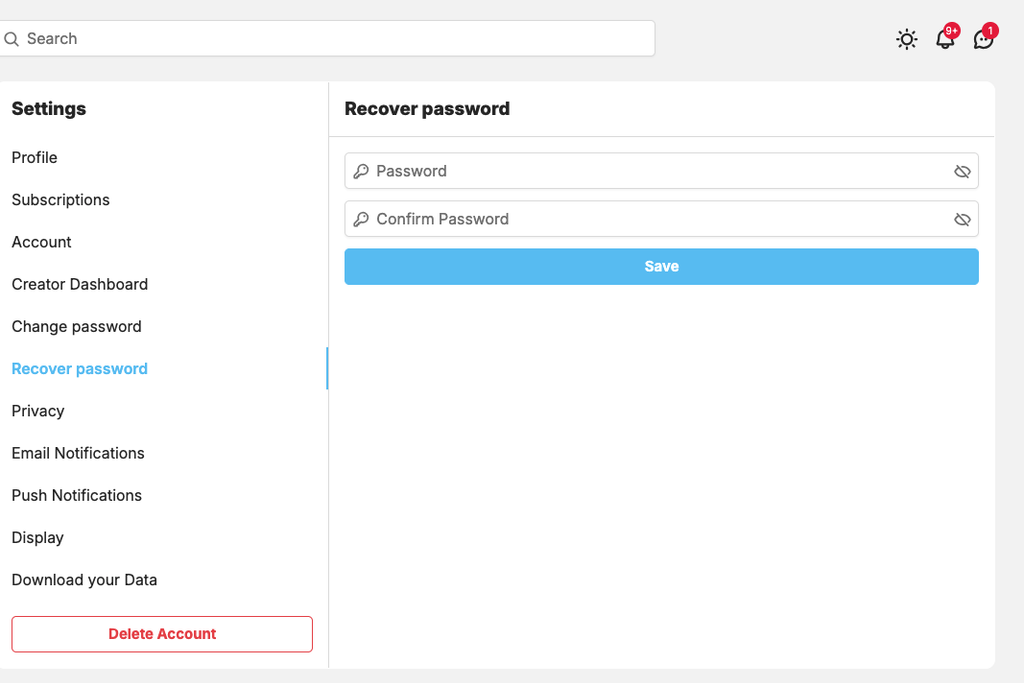This screenshot has width=1024, height=683.
Task: Save the new password
Action: point(662,266)
